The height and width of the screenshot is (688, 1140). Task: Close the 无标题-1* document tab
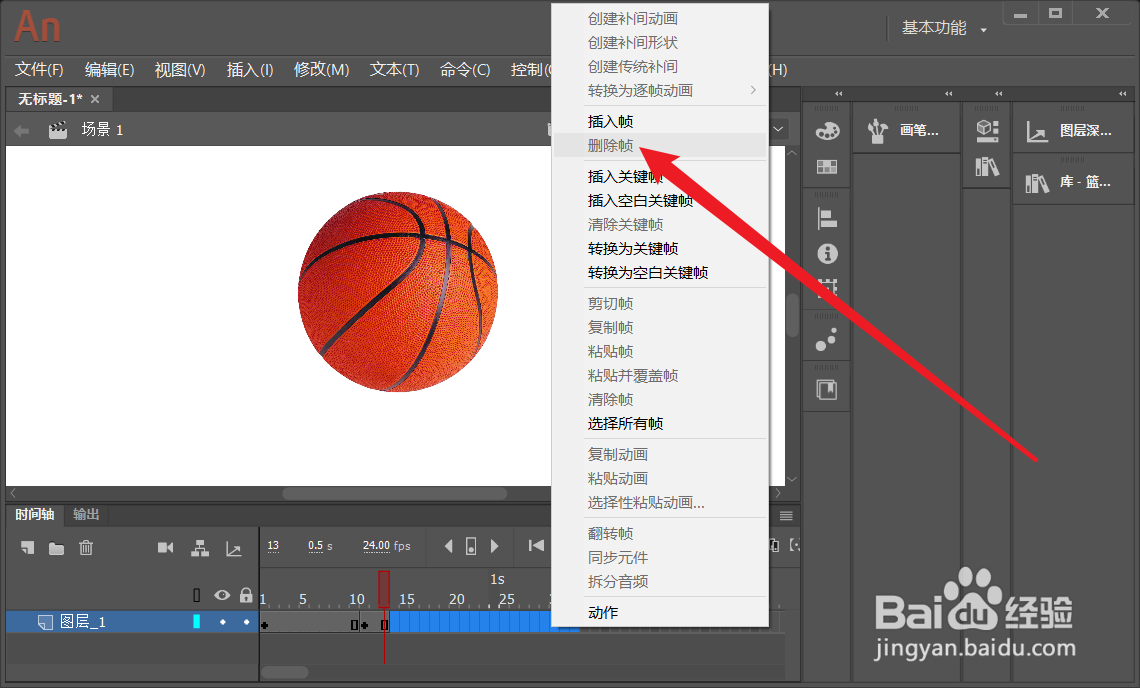95,99
